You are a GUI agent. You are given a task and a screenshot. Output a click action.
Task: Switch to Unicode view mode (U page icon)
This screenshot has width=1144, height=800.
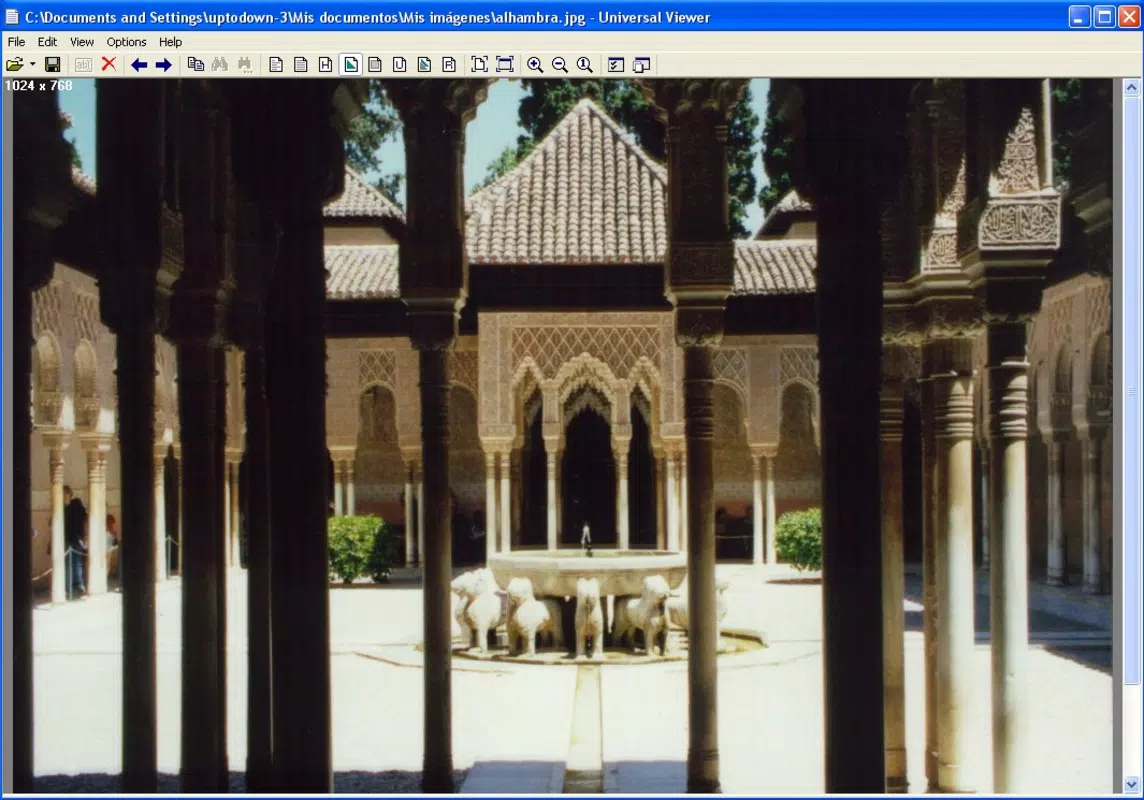coord(399,65)
